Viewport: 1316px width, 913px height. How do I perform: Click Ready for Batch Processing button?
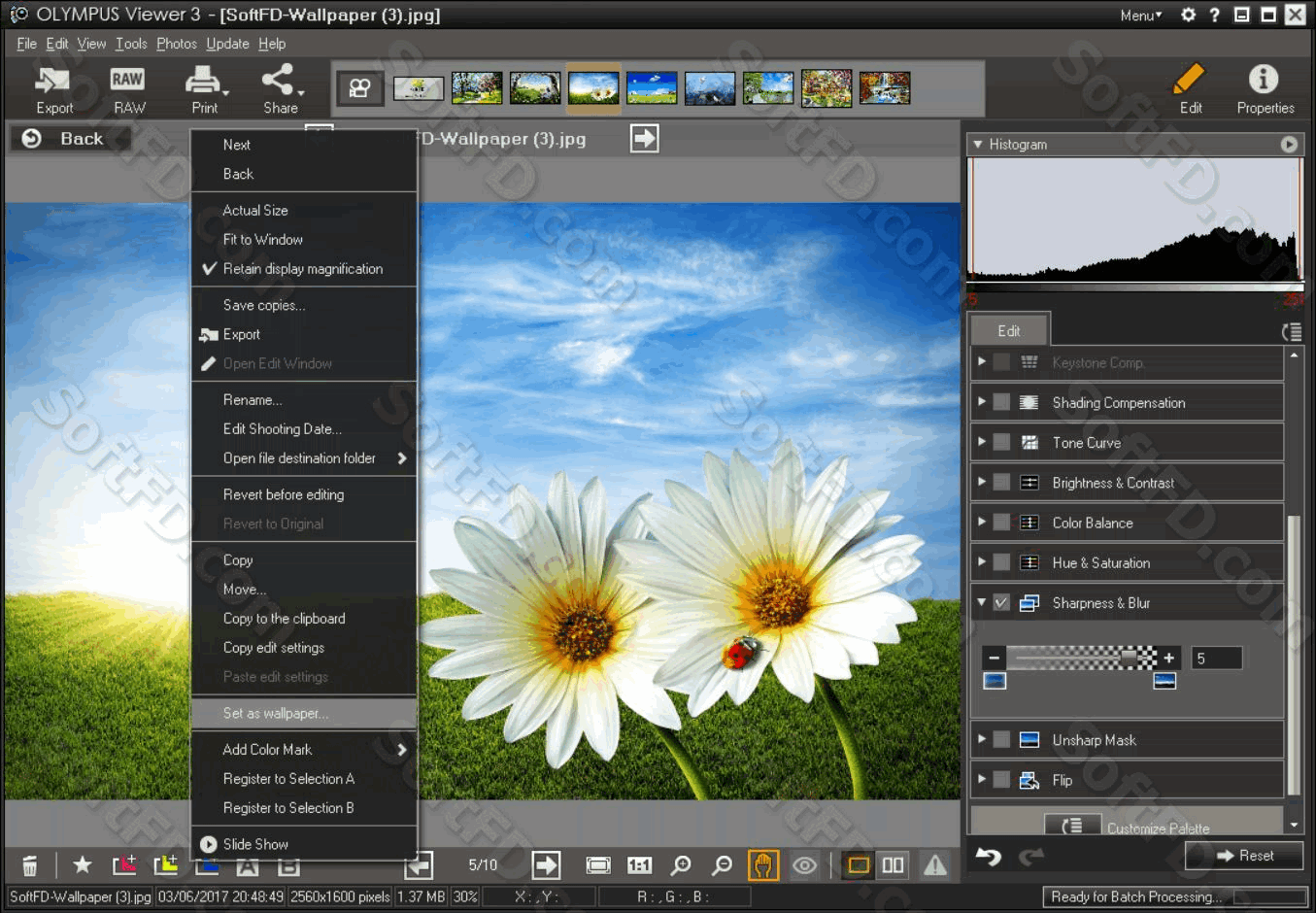coord(1174,896)
